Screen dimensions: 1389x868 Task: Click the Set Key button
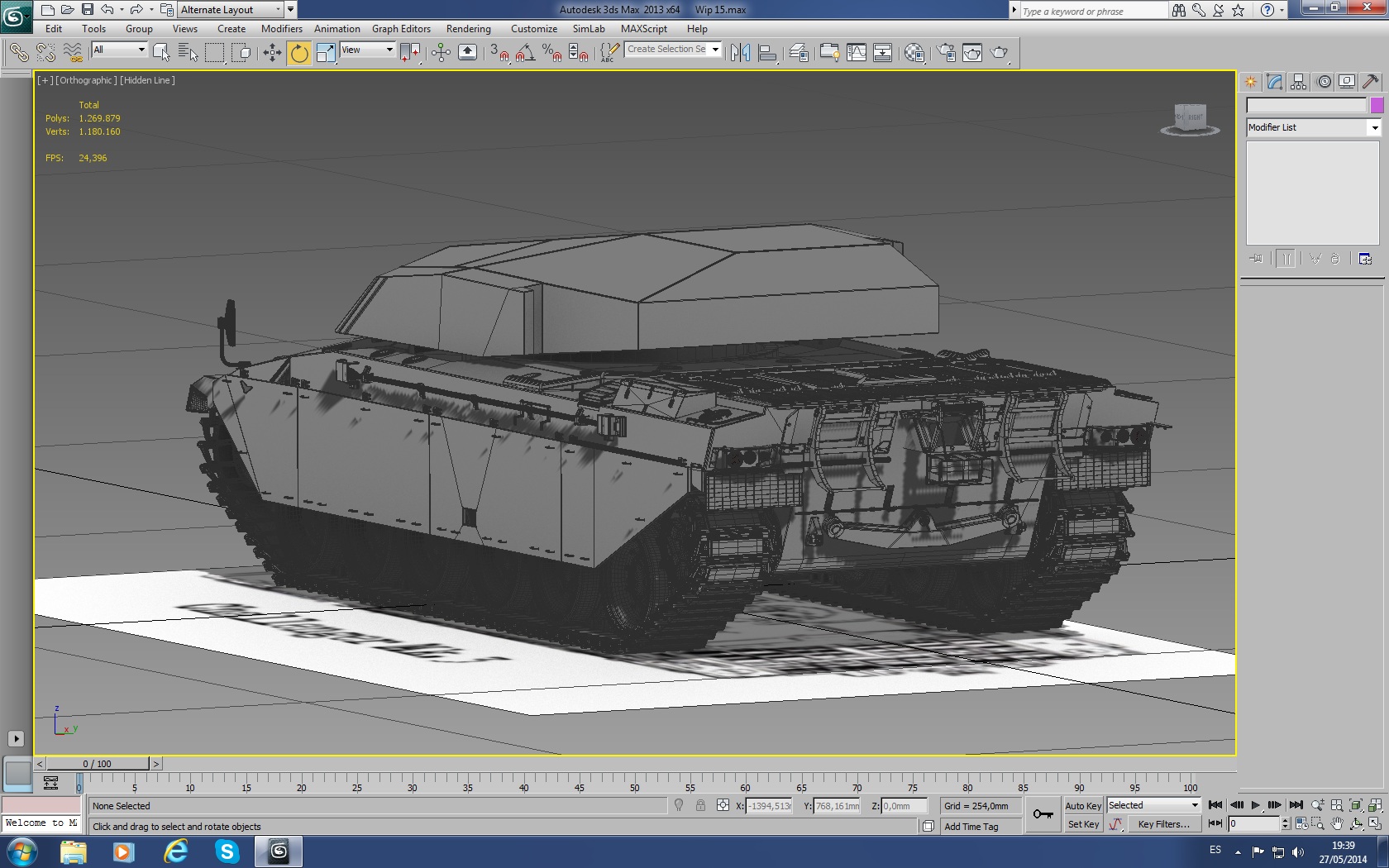pos(1083,824)
